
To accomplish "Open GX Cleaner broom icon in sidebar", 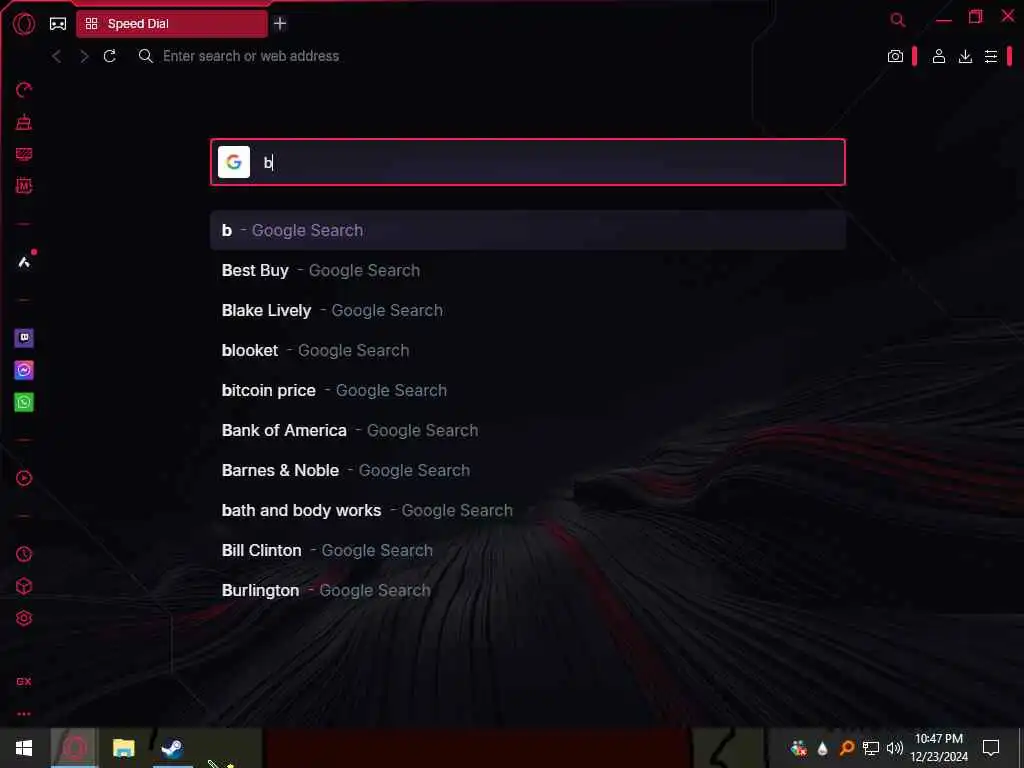I will point(24,121).
